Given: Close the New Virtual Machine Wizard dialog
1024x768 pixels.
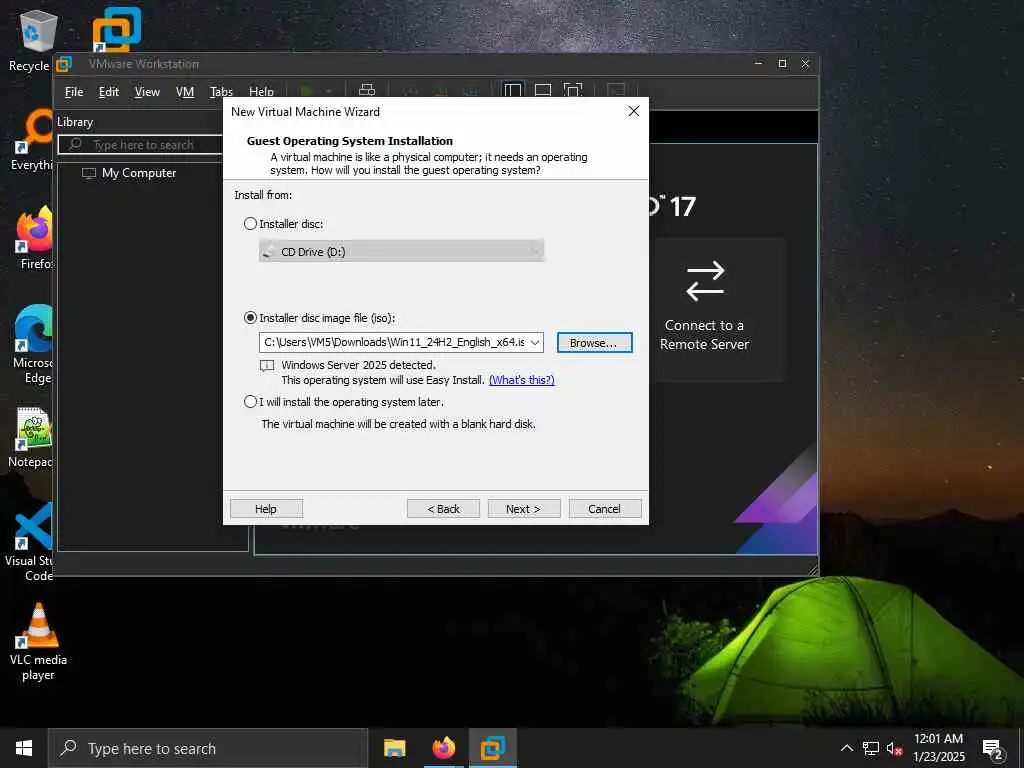Looking at the screenshot, I should coord(633,112).
